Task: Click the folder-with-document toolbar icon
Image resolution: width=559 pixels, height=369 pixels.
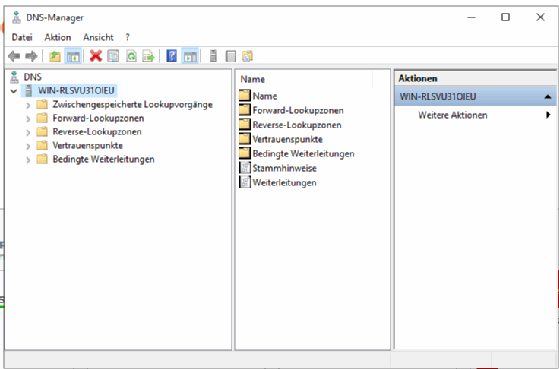Action: 247,56
